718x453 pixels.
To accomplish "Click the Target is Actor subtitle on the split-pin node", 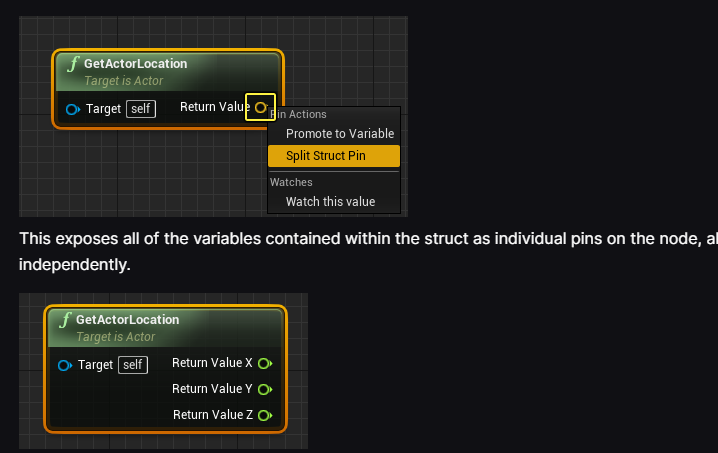I will pos(115,337).
